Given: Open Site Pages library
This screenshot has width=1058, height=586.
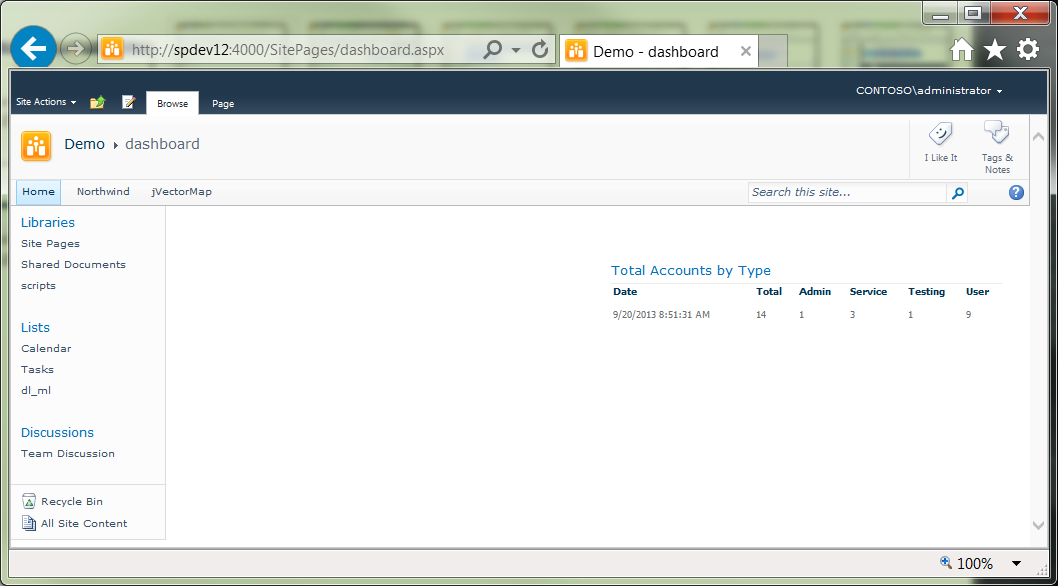Looking at the screenshot, I should [50, 244].
